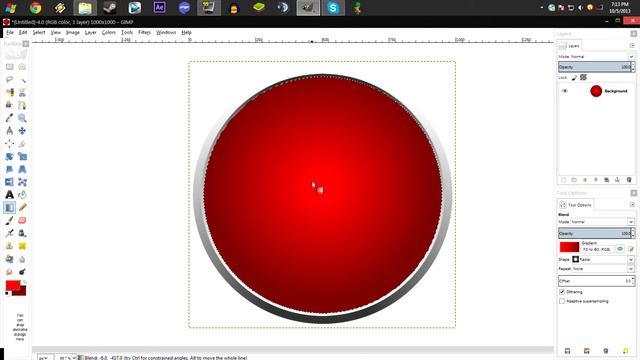Open the Layer menu
The height and width of the screenshot is (360, 640).
(x=90, y=32)
